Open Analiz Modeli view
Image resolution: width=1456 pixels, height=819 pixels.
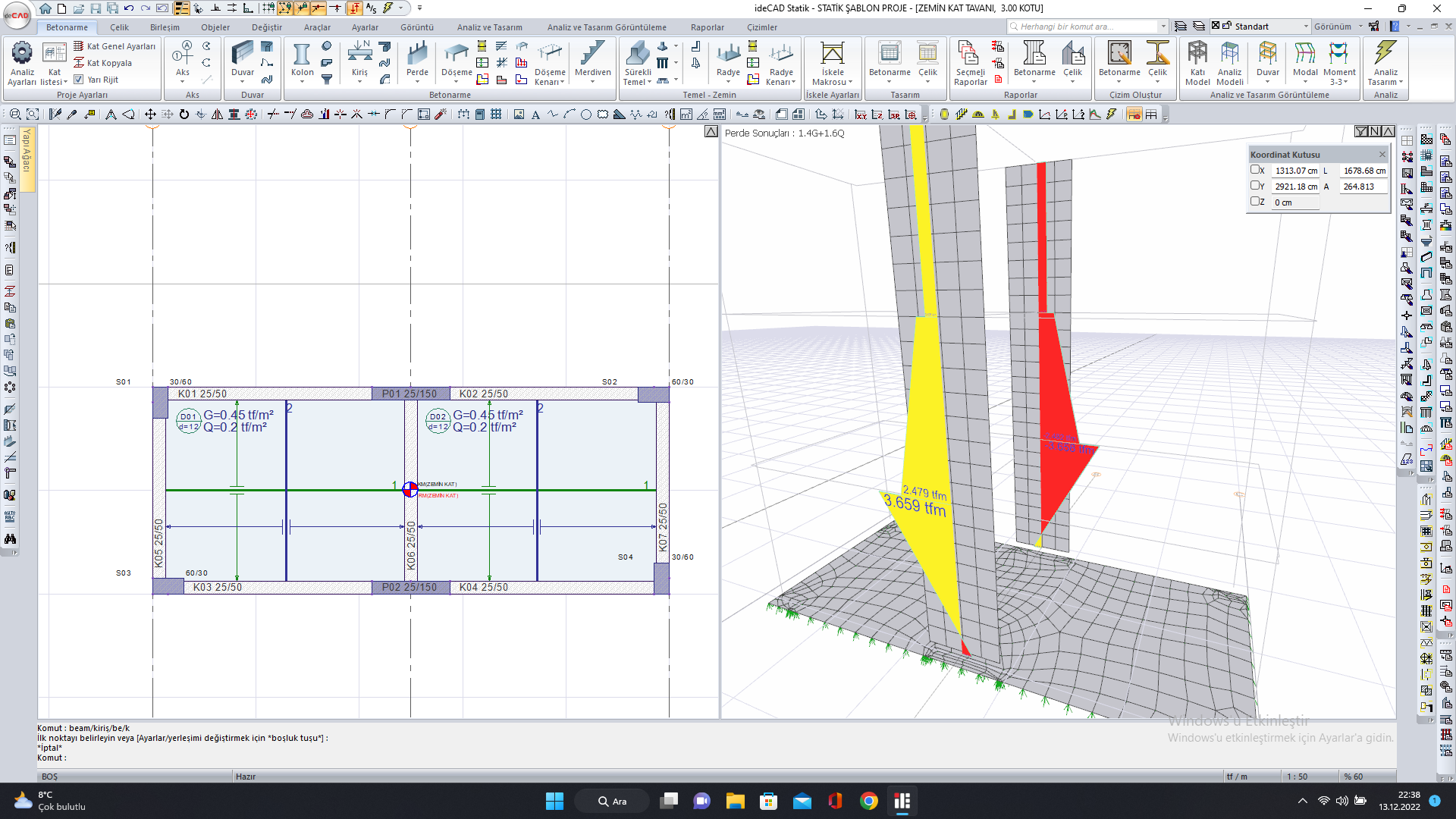(x=1229, y=63)
